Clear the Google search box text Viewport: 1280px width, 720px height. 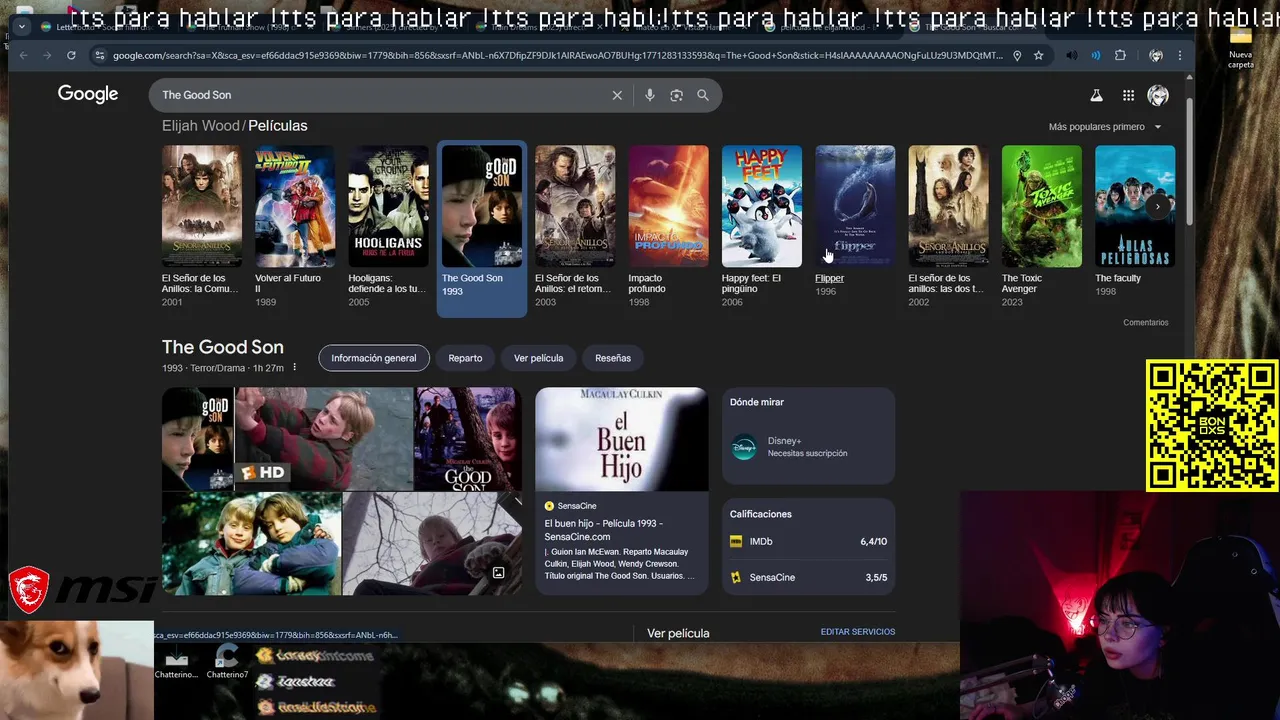coord(617,95)
